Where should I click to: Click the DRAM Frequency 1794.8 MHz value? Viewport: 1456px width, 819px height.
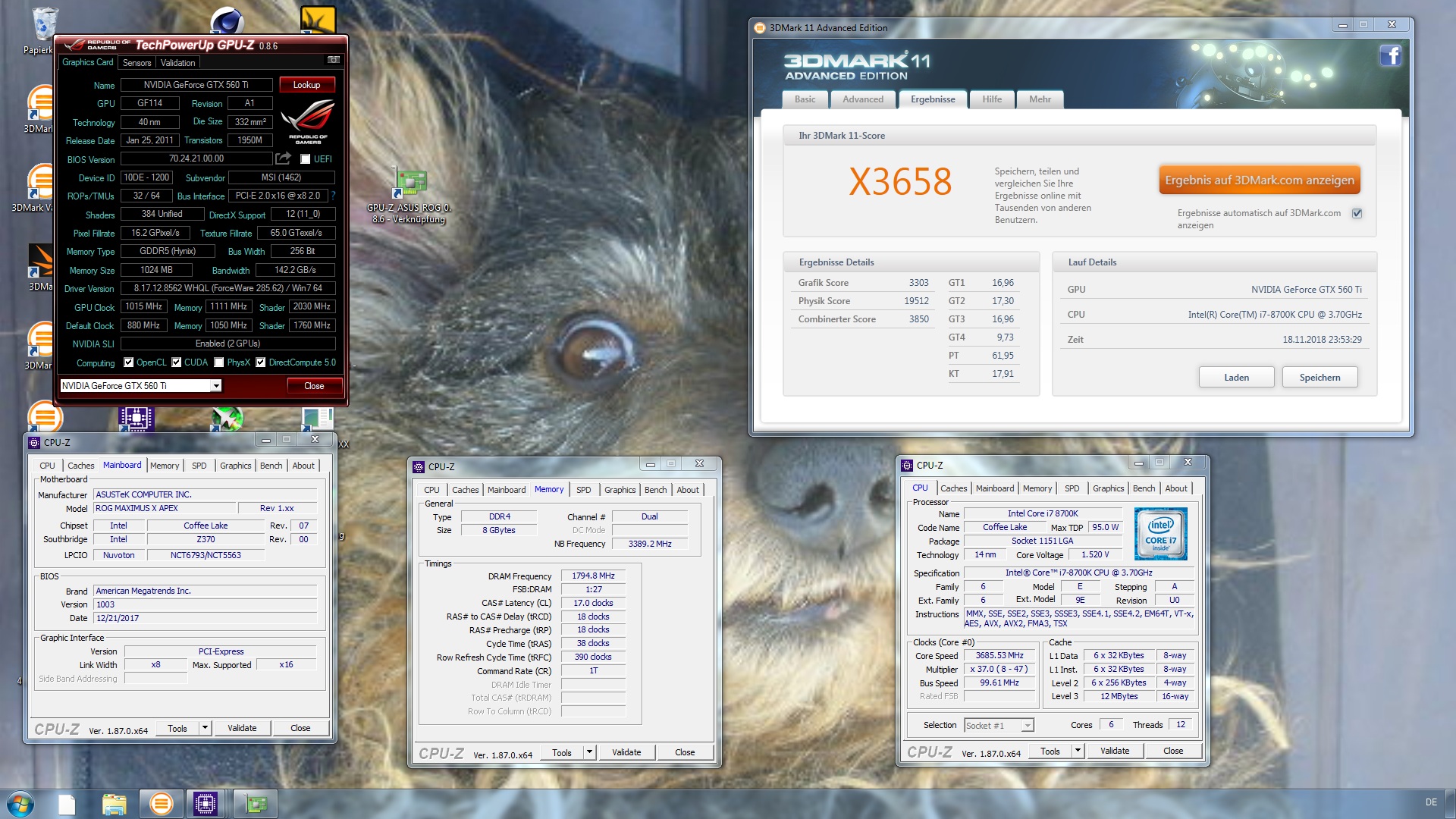pos(593,576)
